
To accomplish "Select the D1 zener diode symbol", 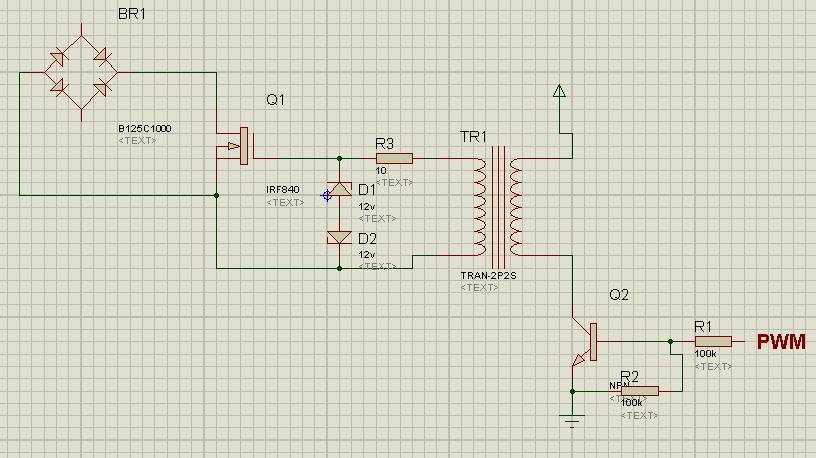I will 339,189.
